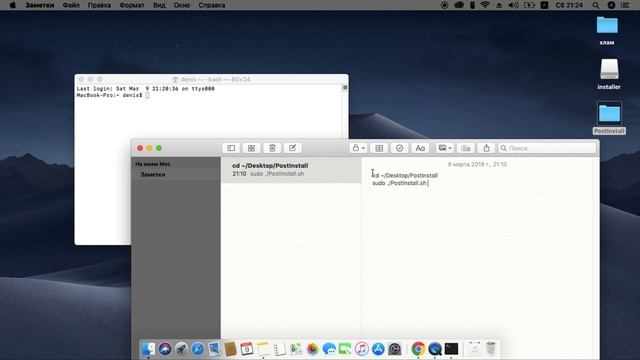640x360 pixels.
Task: Open Photos from the Dock
Action: point(312,349)
